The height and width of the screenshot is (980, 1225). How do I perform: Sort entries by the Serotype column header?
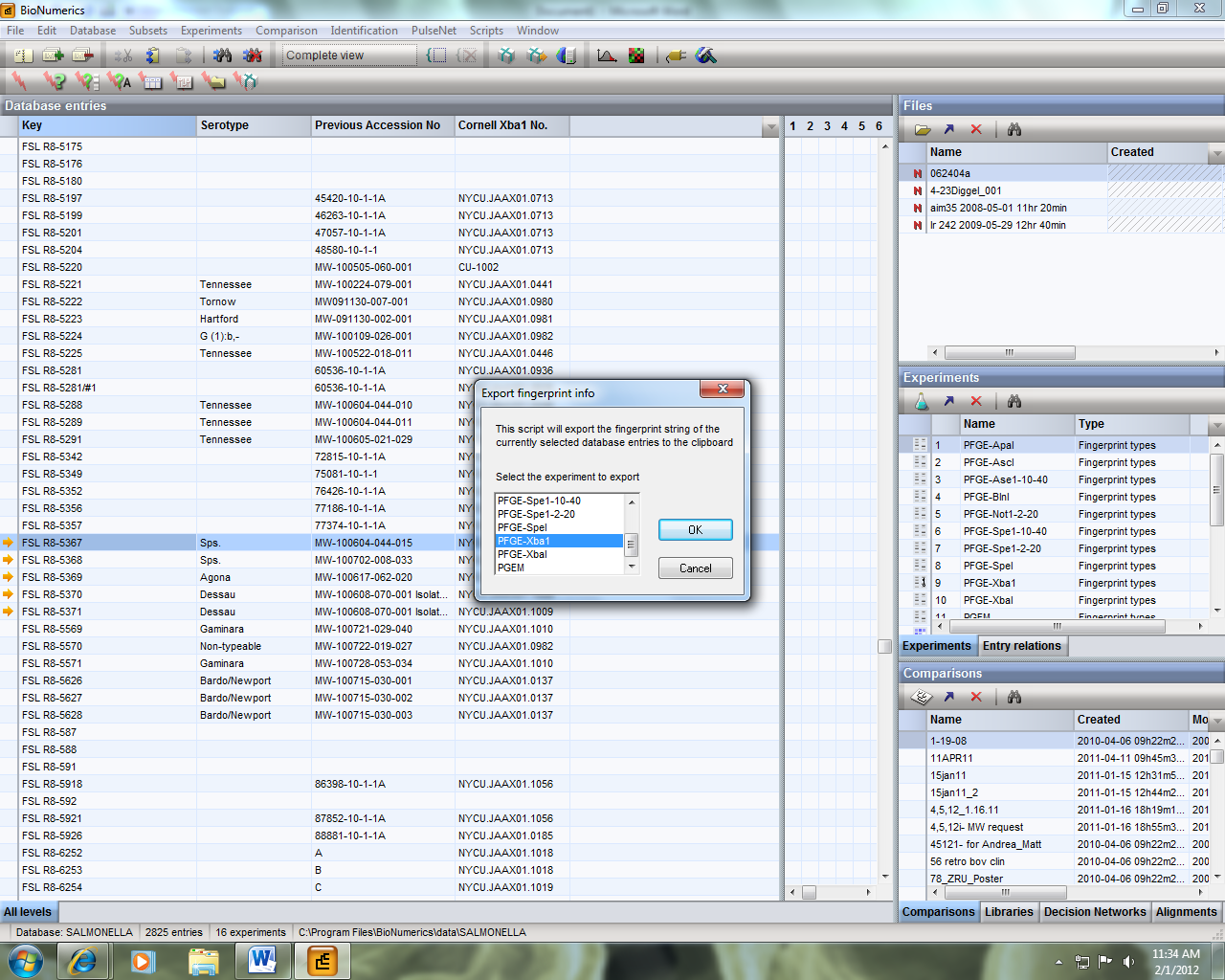(x=254, y=125)
